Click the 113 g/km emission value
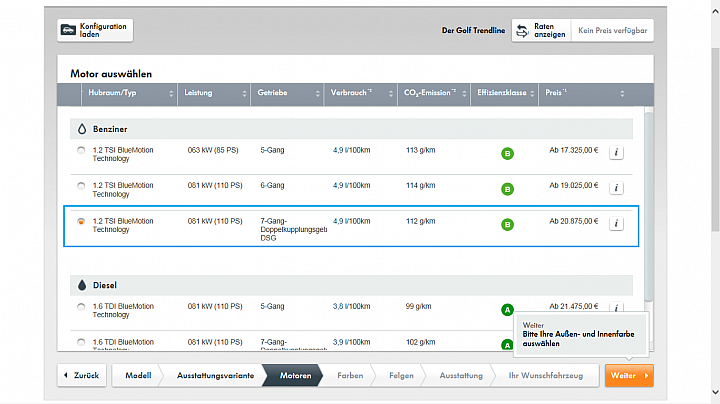 coord(421,150)
